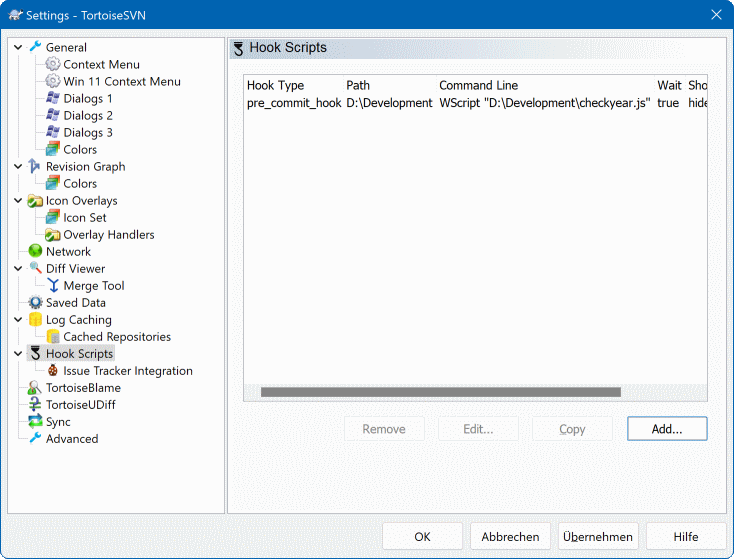Open the Saved Data settings page
Image resolution: width=734 pixels, height=559 pixels.
coord(76,302)
